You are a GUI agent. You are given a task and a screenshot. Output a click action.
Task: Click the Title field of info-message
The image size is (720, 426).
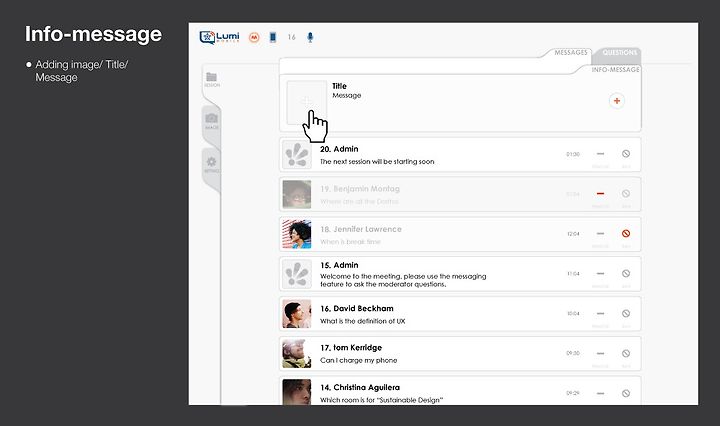(x=339, y=86)
